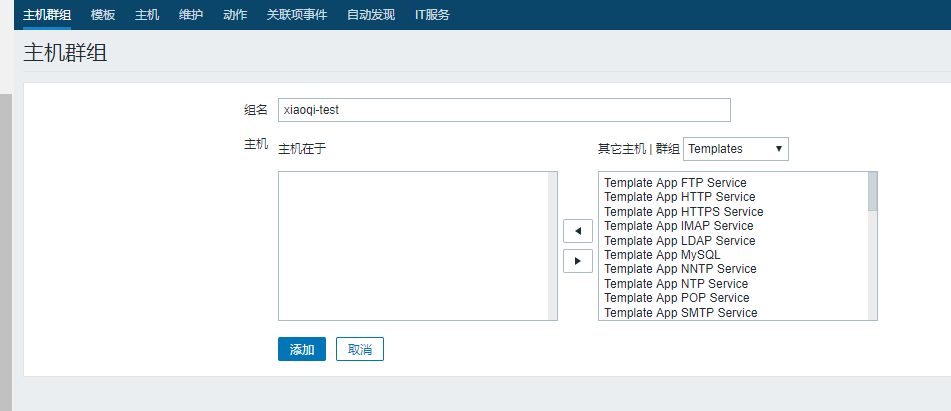Open the 模板 menu tab
Viewport: 951px width, 411px height.
[103, 14]
